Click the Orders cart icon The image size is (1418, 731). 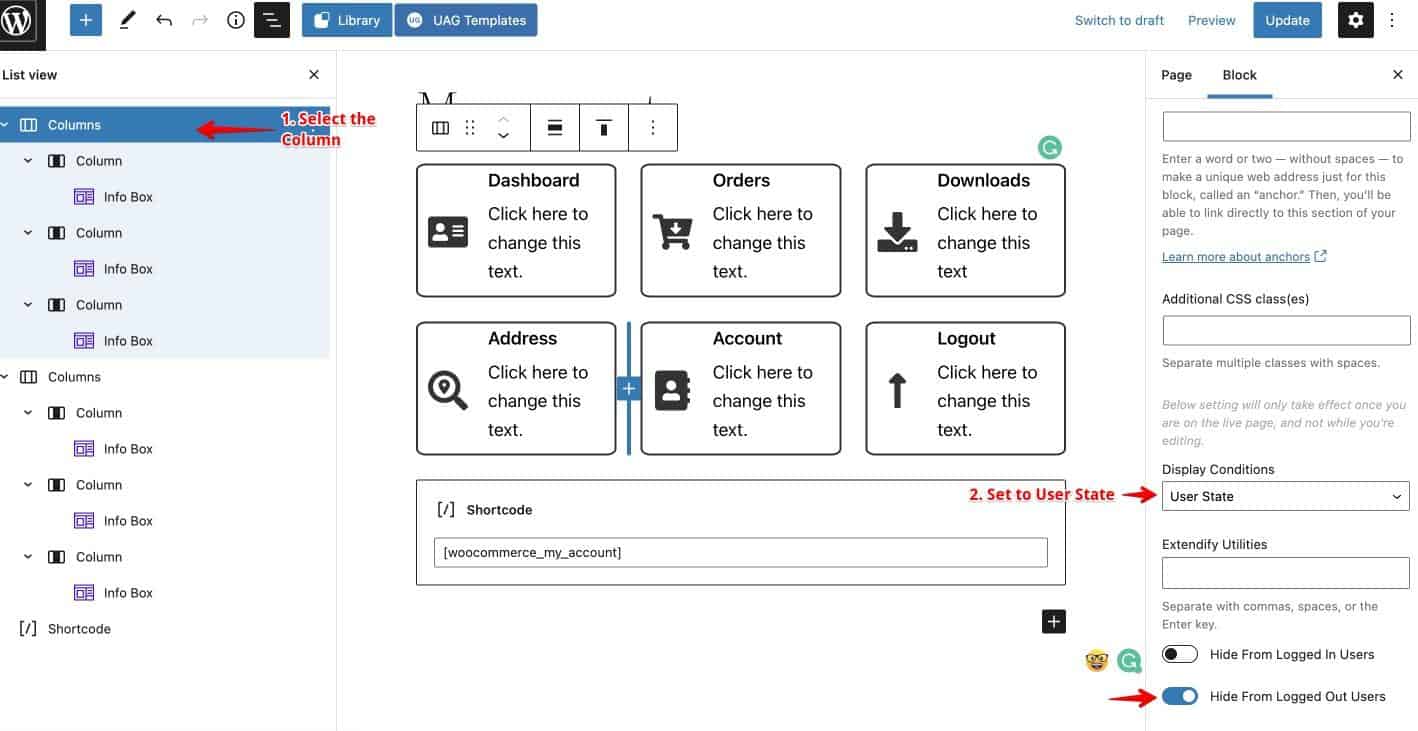tap(672, 232)
